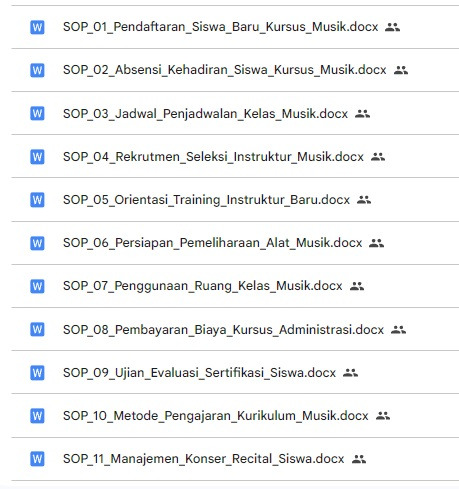Open SOP_03_Jadwal_Penjadwalan_Kelas_Musik.docx

[x=206, y=114]
